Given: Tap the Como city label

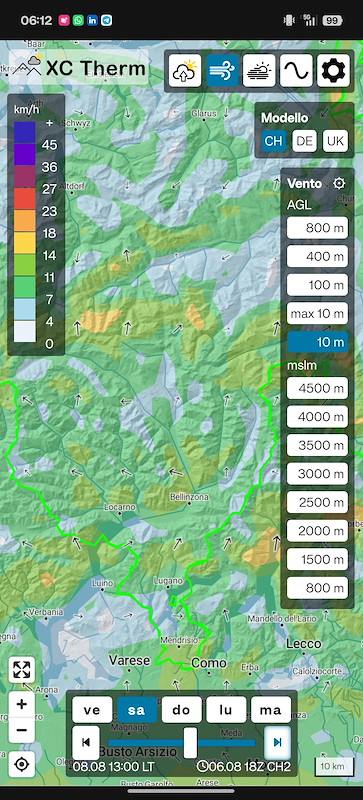Looking at the screenshot, I should (x=208, y=663).
